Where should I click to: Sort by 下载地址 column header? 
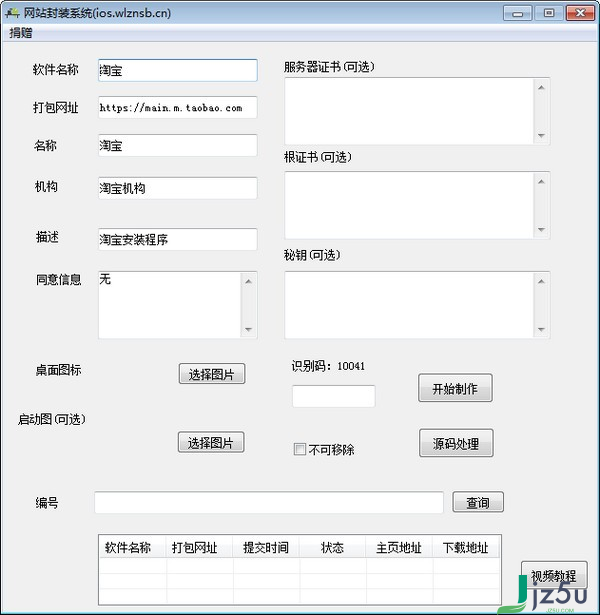click(466, 547)
